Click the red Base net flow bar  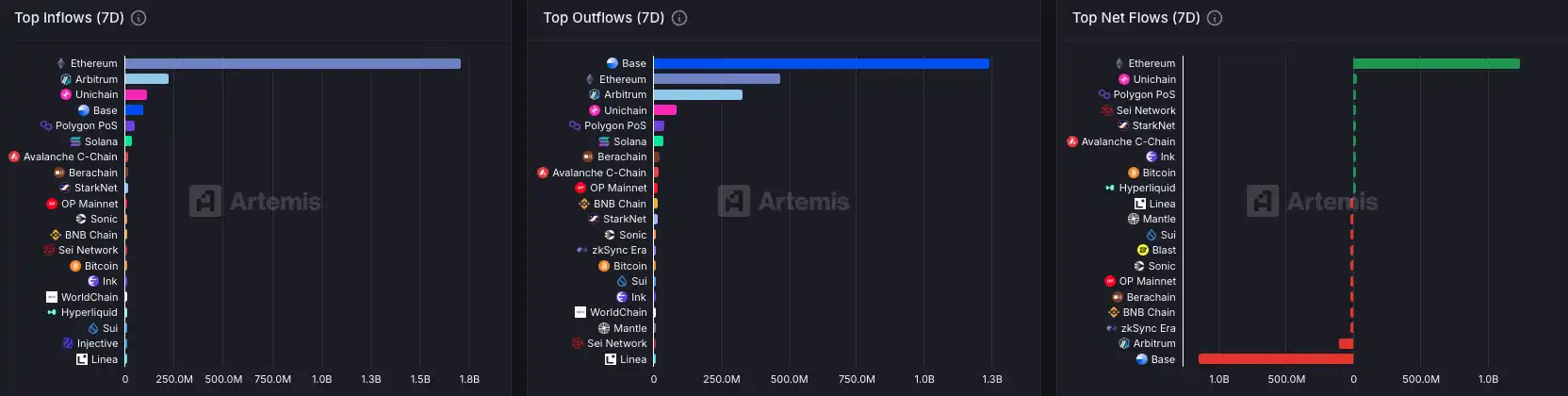pyautogui.click(x=1275, y=359)
